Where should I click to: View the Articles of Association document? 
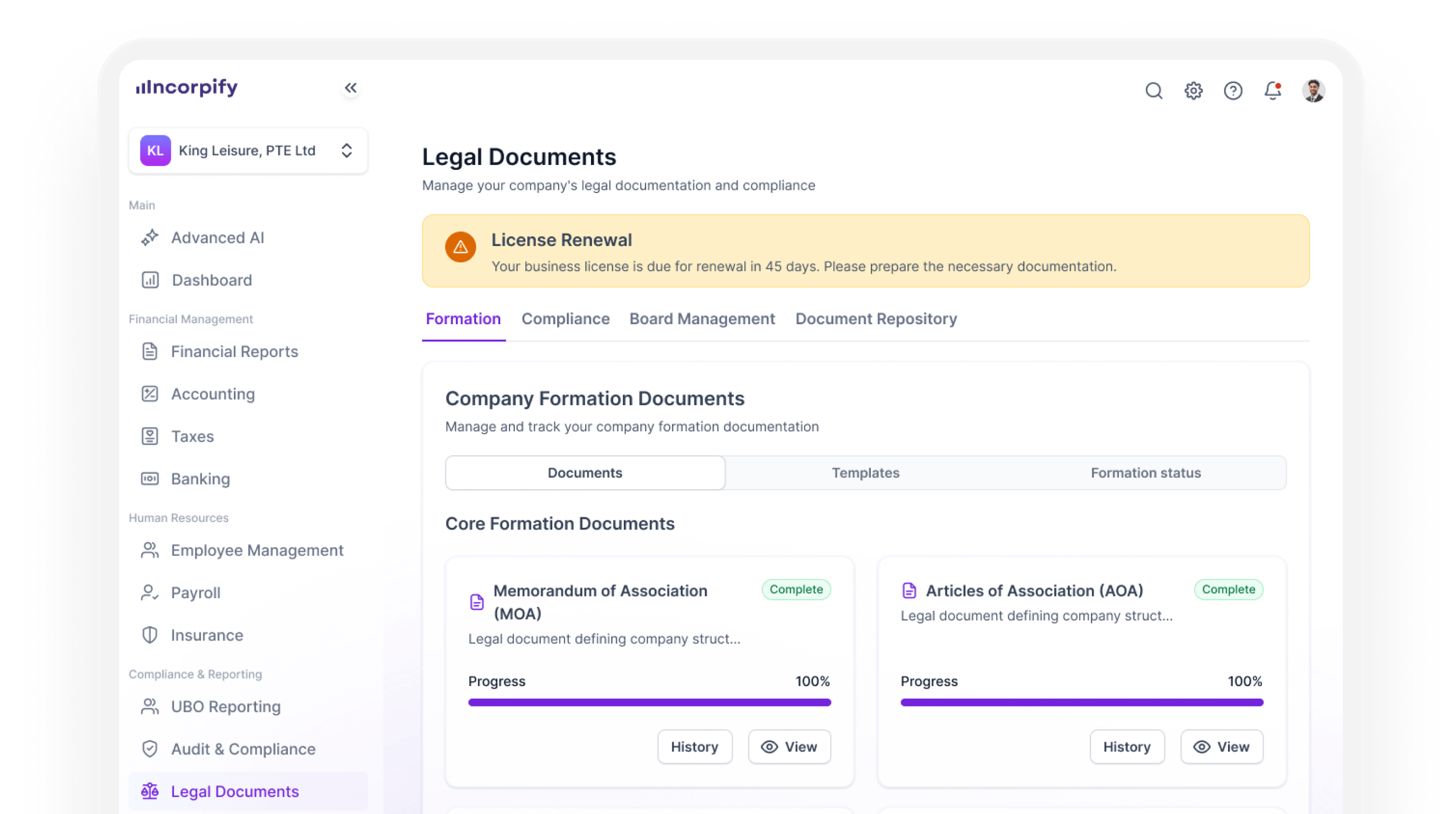coord(1221,747)
